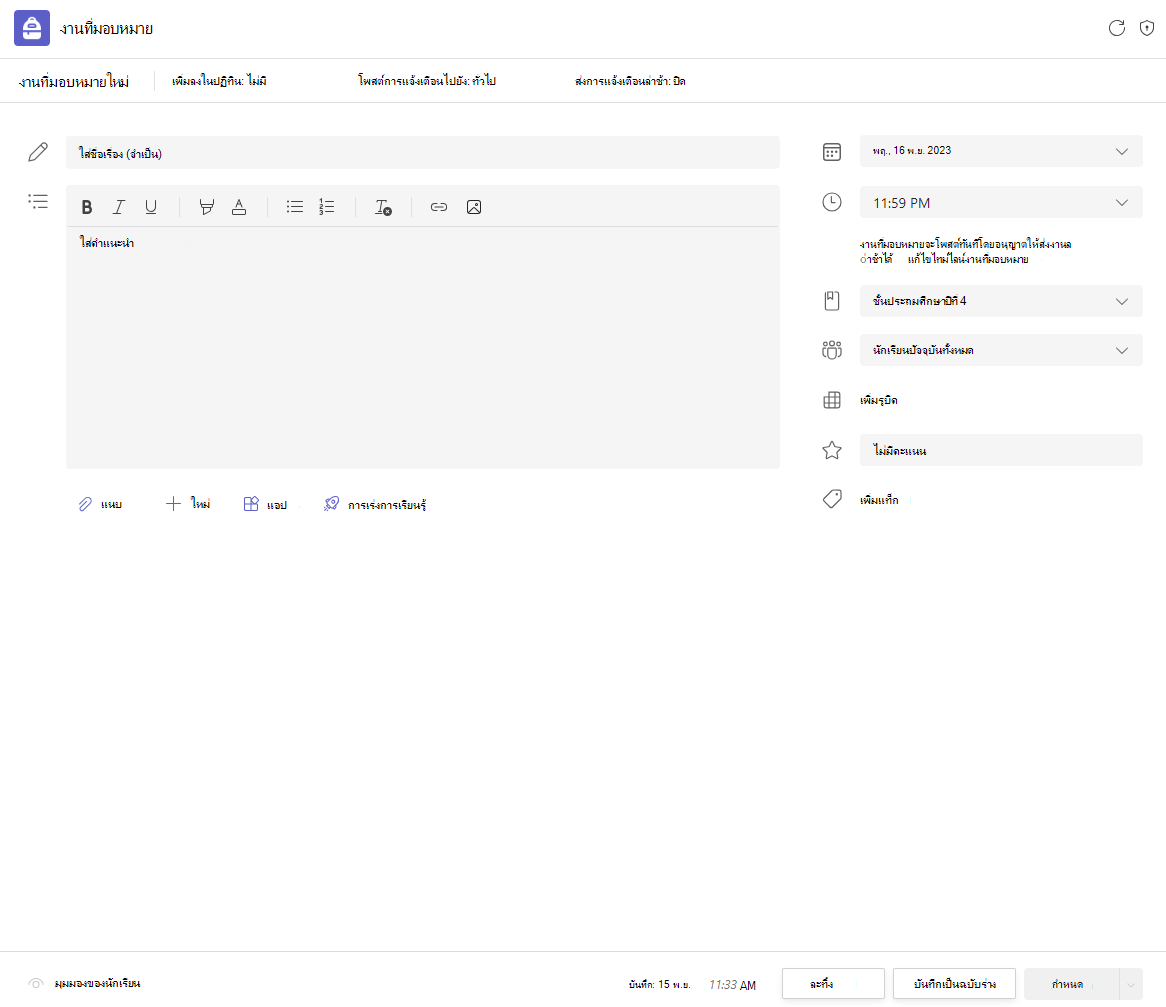Click the clock icon for due time
Viewport: 1166px width, 1007px height.
[832, 202]
